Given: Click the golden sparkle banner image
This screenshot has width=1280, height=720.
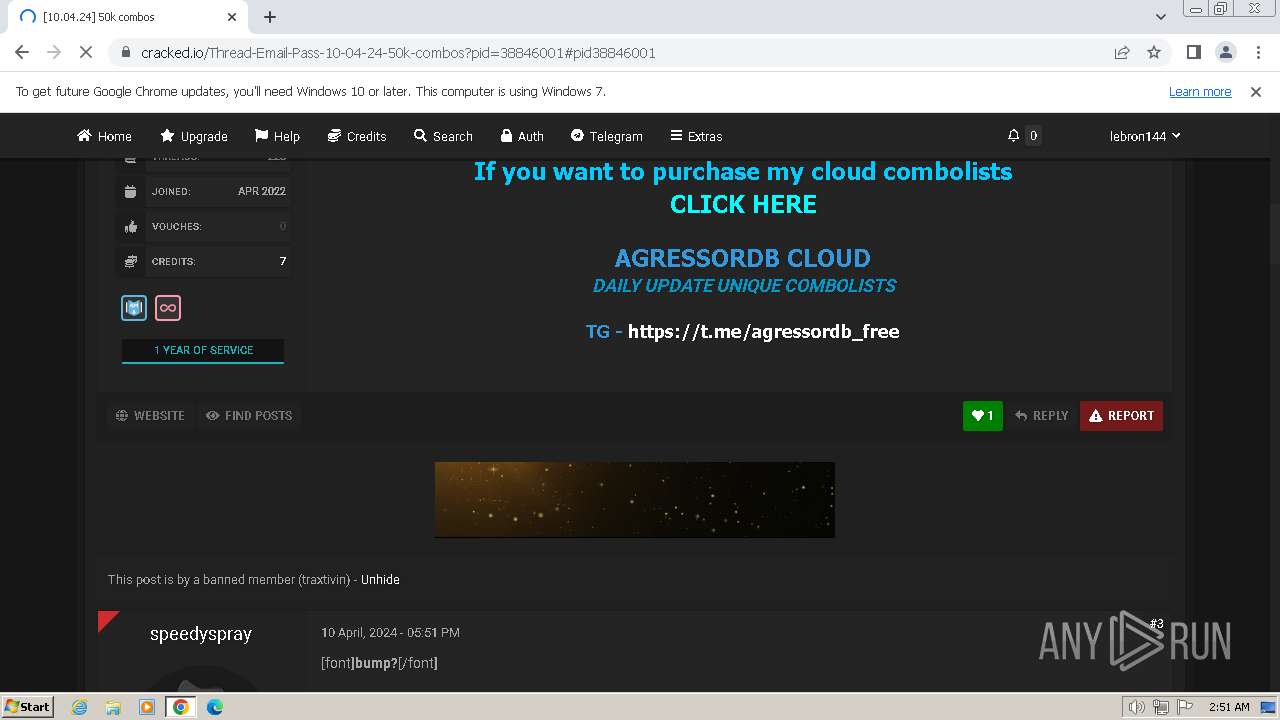Looking at the screenshot, I should pos(635,500).
